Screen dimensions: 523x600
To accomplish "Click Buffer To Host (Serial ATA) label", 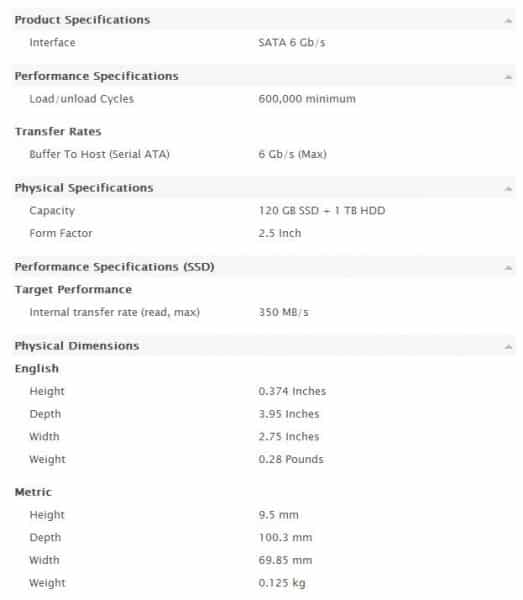I will point(99,154).
